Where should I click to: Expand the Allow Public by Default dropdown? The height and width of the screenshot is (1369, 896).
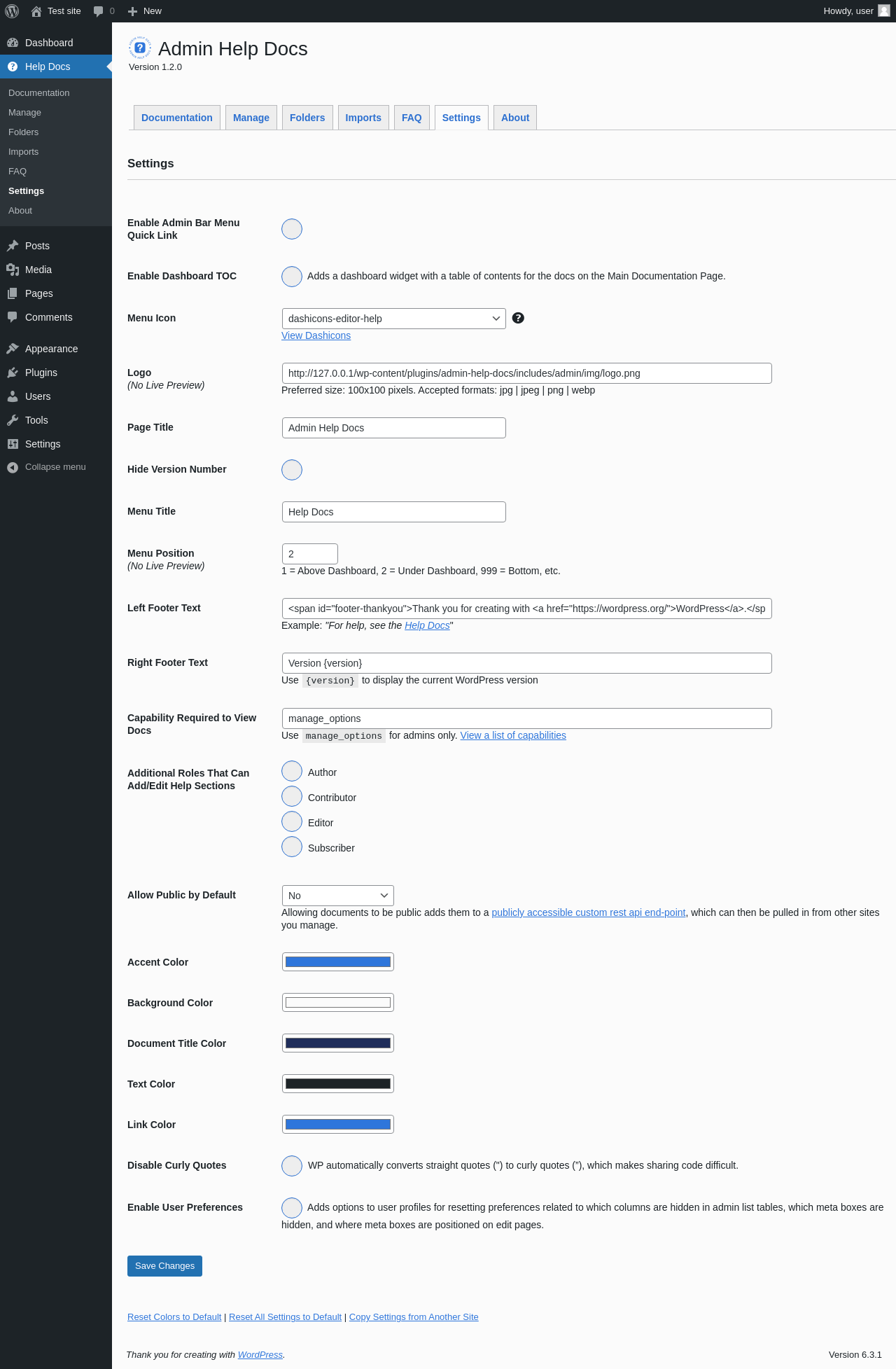pos(337,896)
